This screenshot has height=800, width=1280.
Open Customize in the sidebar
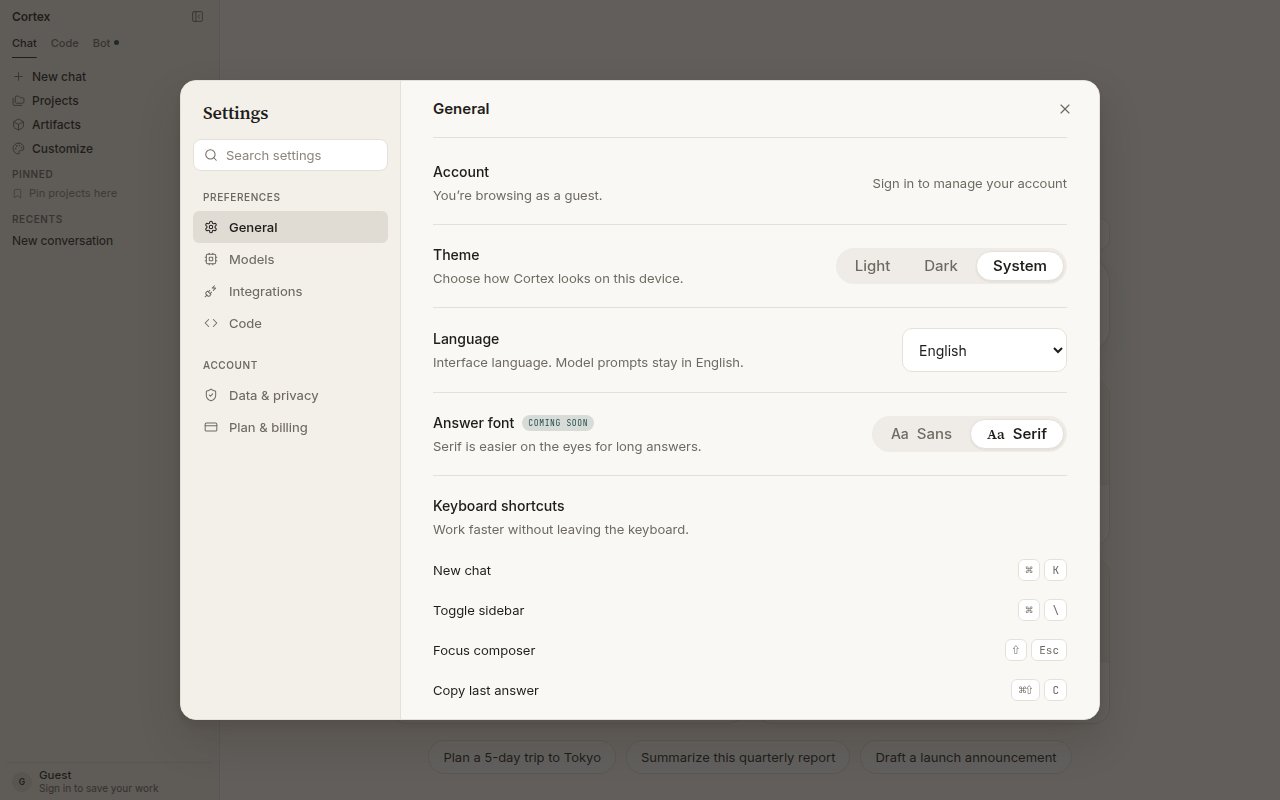[x=109, y=148]
